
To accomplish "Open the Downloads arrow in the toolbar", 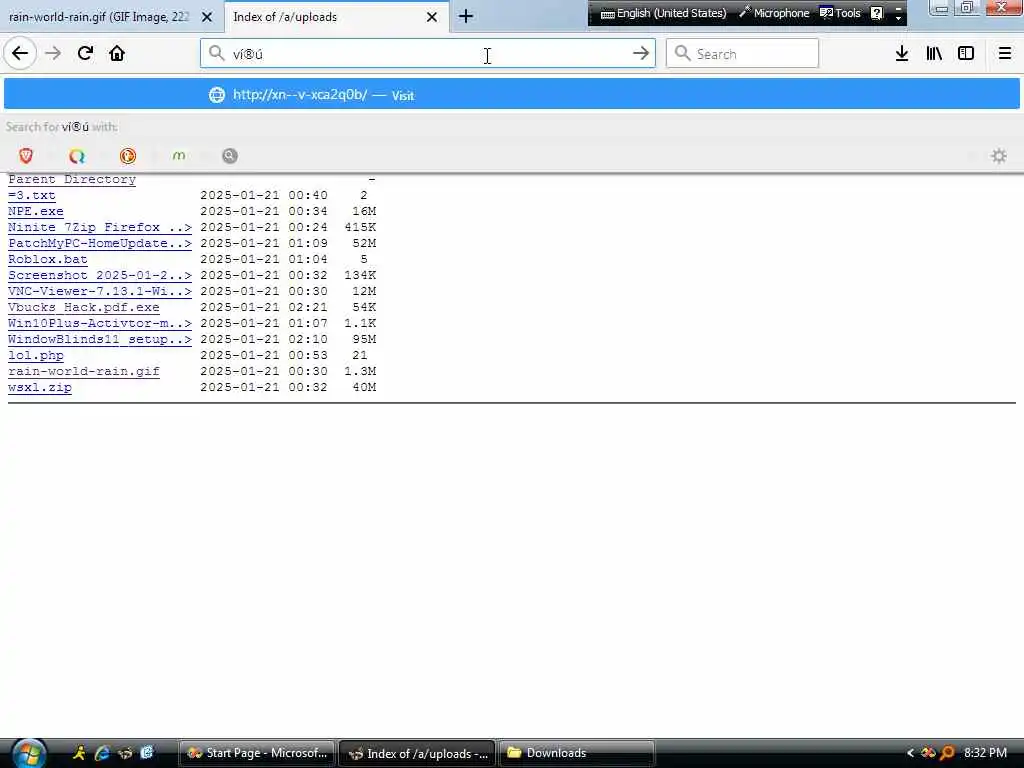I will [x=902, y=54].
